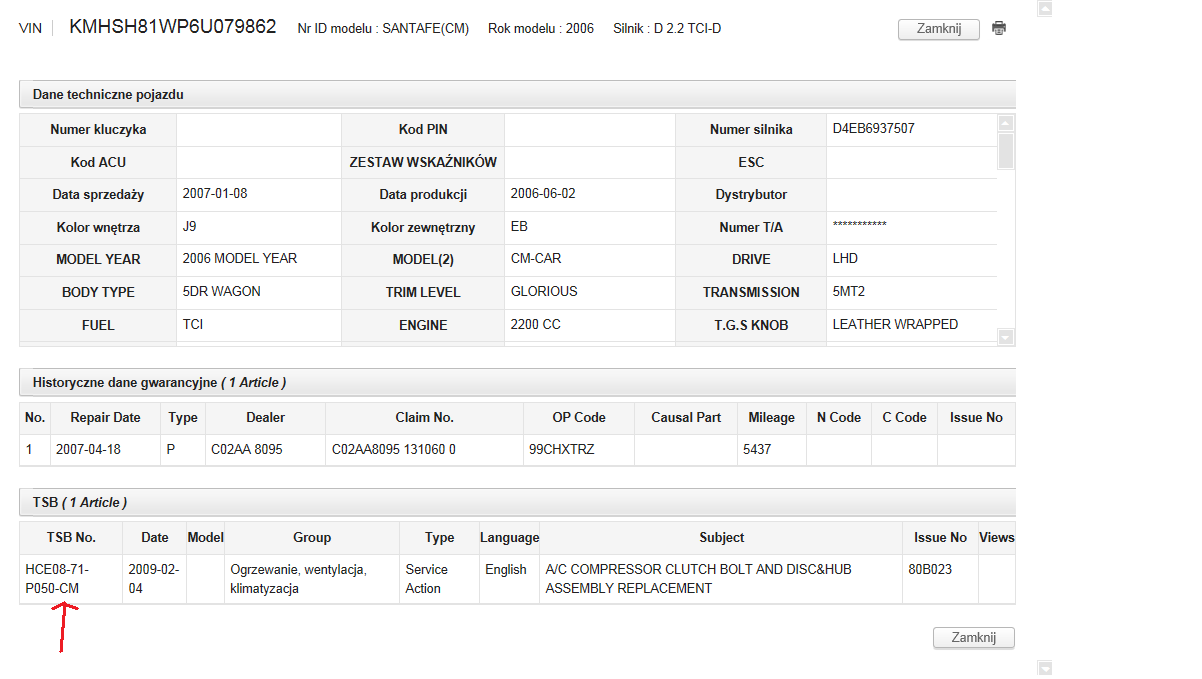This screenshot has width=1202, height=679.
Task: Click the Dystrybutor label
Action: (x=751, y=195)
